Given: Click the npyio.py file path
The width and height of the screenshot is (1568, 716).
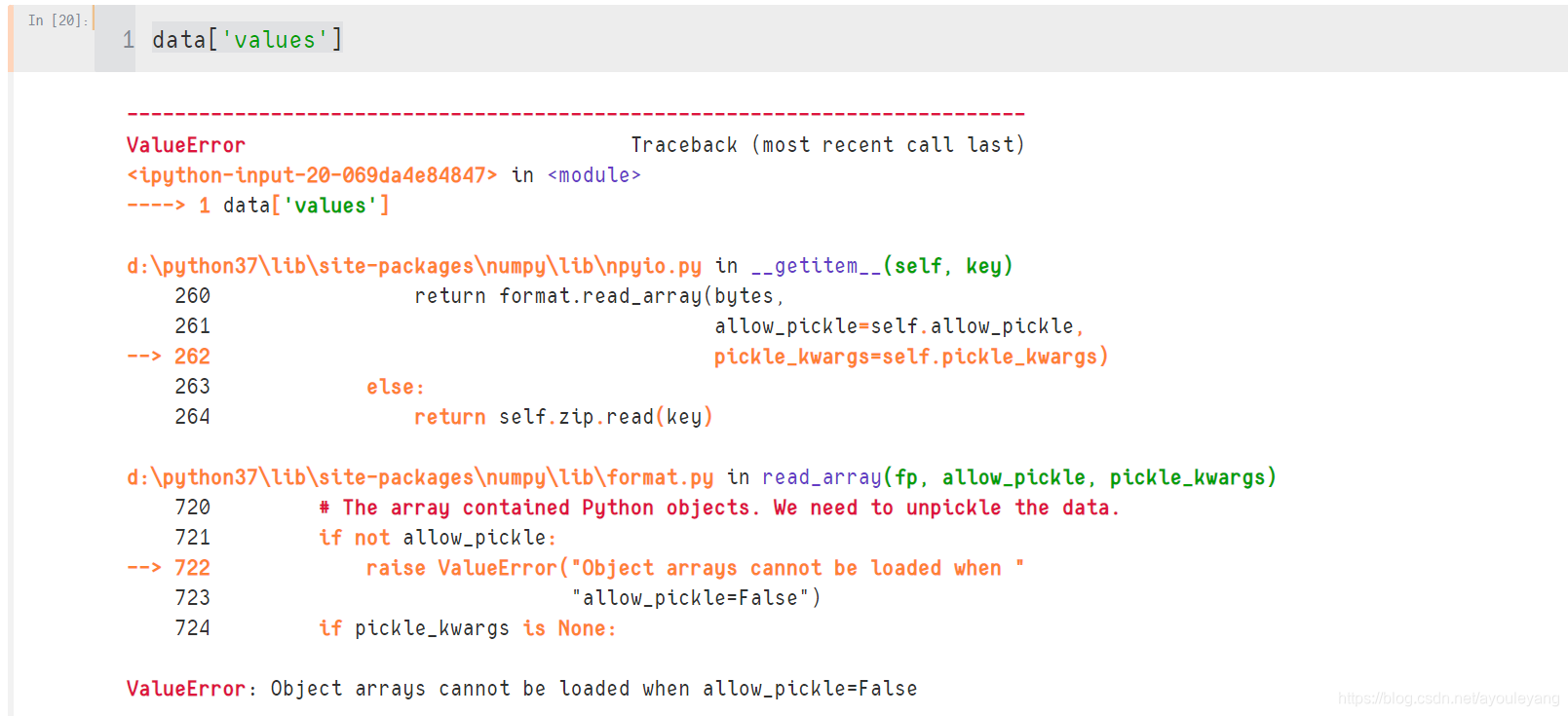Looking at the screenshot, I should 414,266.
